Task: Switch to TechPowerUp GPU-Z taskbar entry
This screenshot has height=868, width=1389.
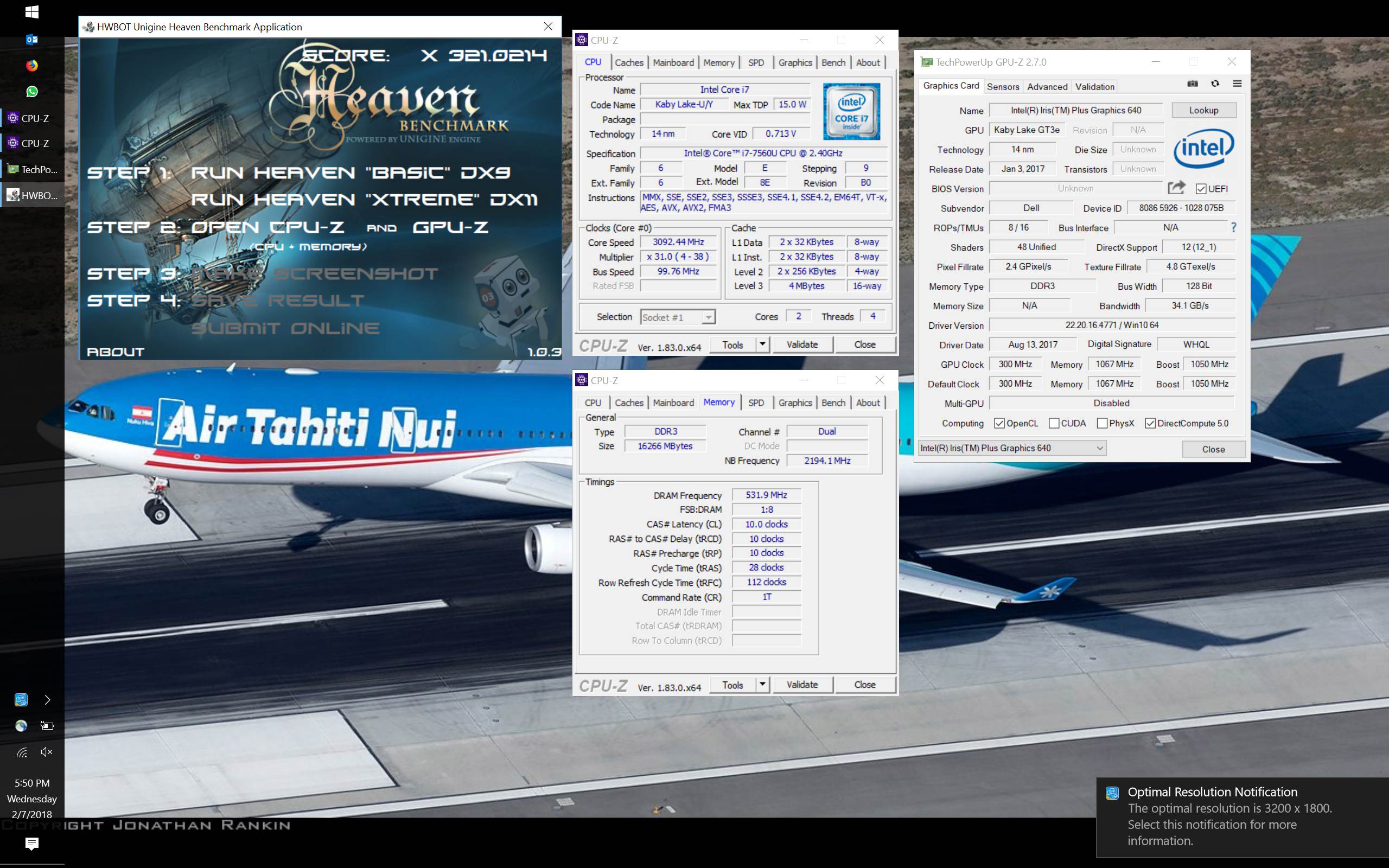Action: pos(32,169)
